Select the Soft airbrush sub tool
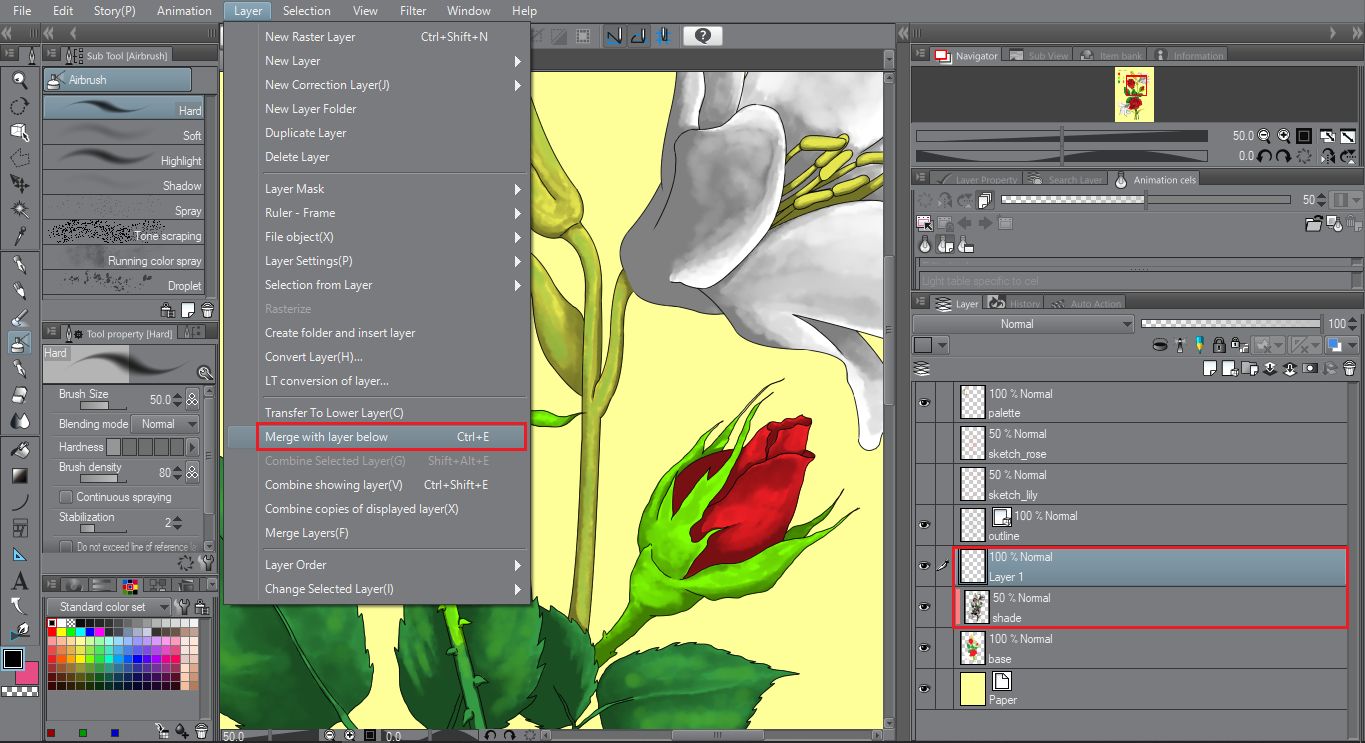Image resolution: width=1365 pixels, height=743 pixels. [124, 132]
